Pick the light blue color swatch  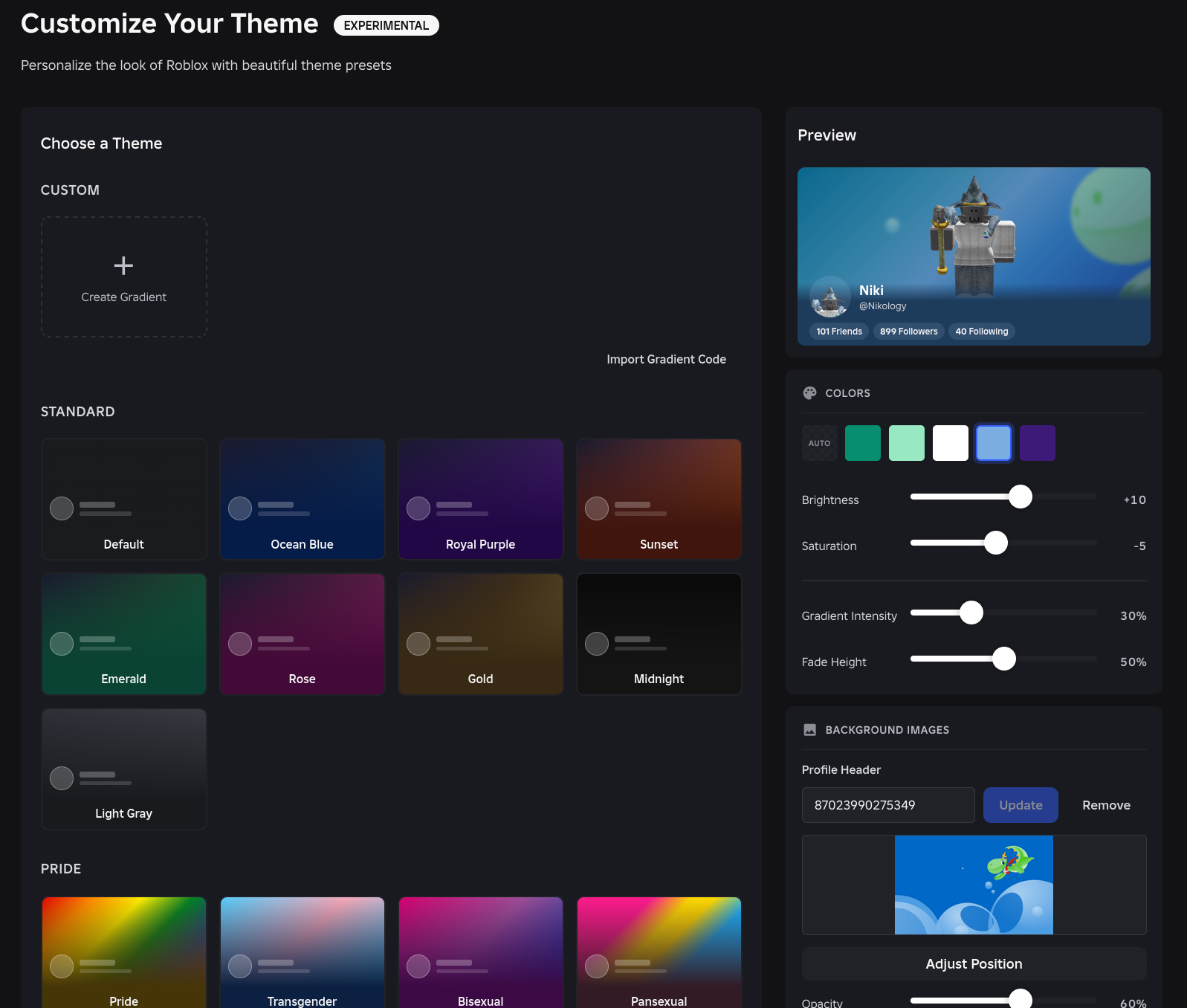tap(994, 443)
